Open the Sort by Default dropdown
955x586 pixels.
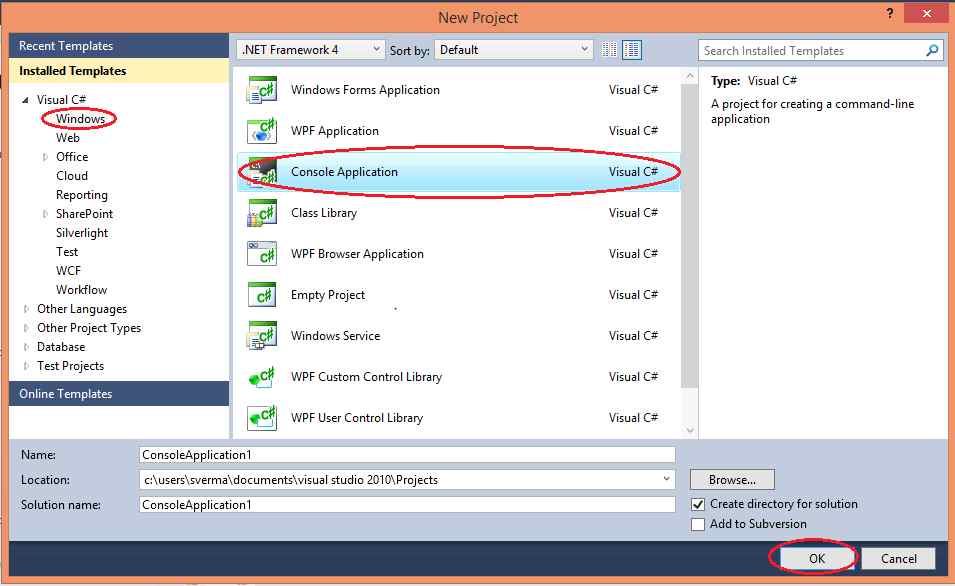tap(585, 48)
